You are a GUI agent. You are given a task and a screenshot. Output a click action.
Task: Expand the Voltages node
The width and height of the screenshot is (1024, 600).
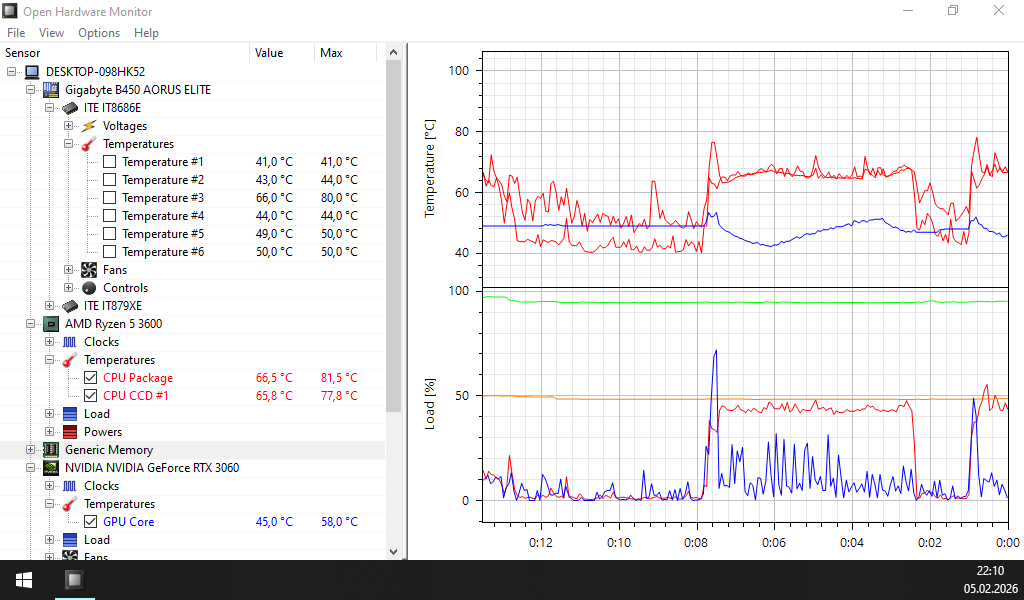(x=68, y=125)
